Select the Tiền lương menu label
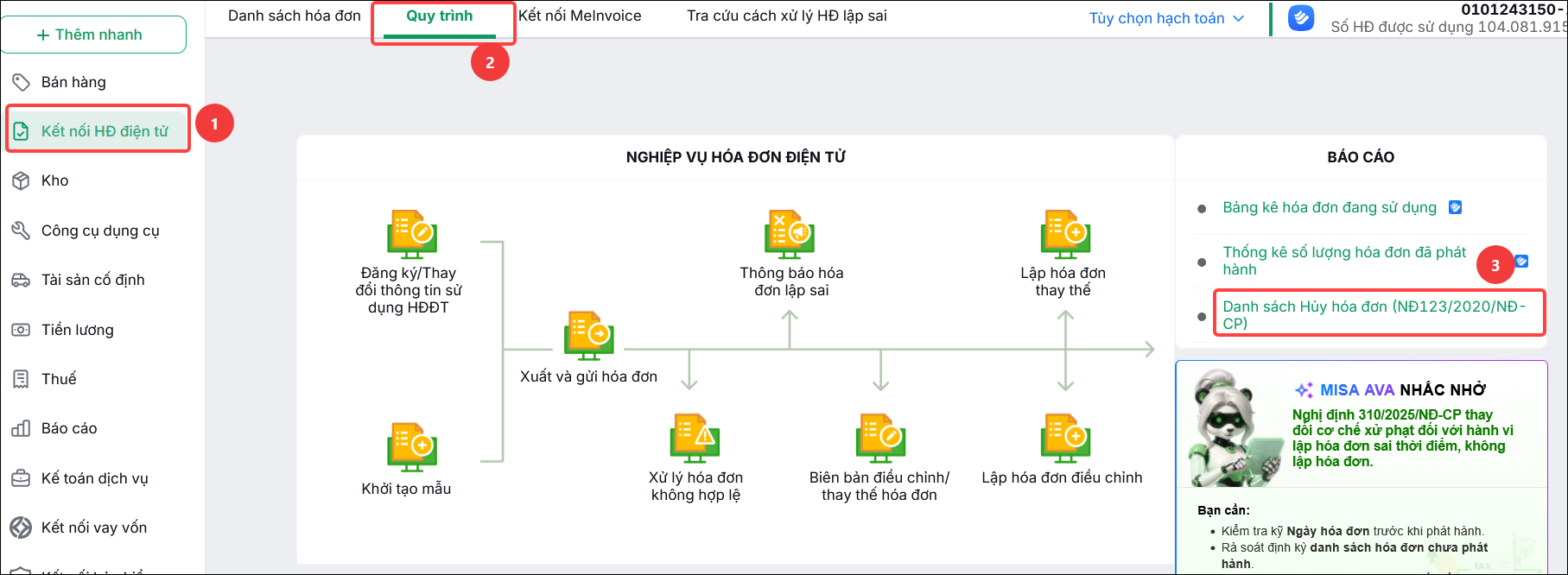The height and width of the screenshot is (575, 1568). 78,330
